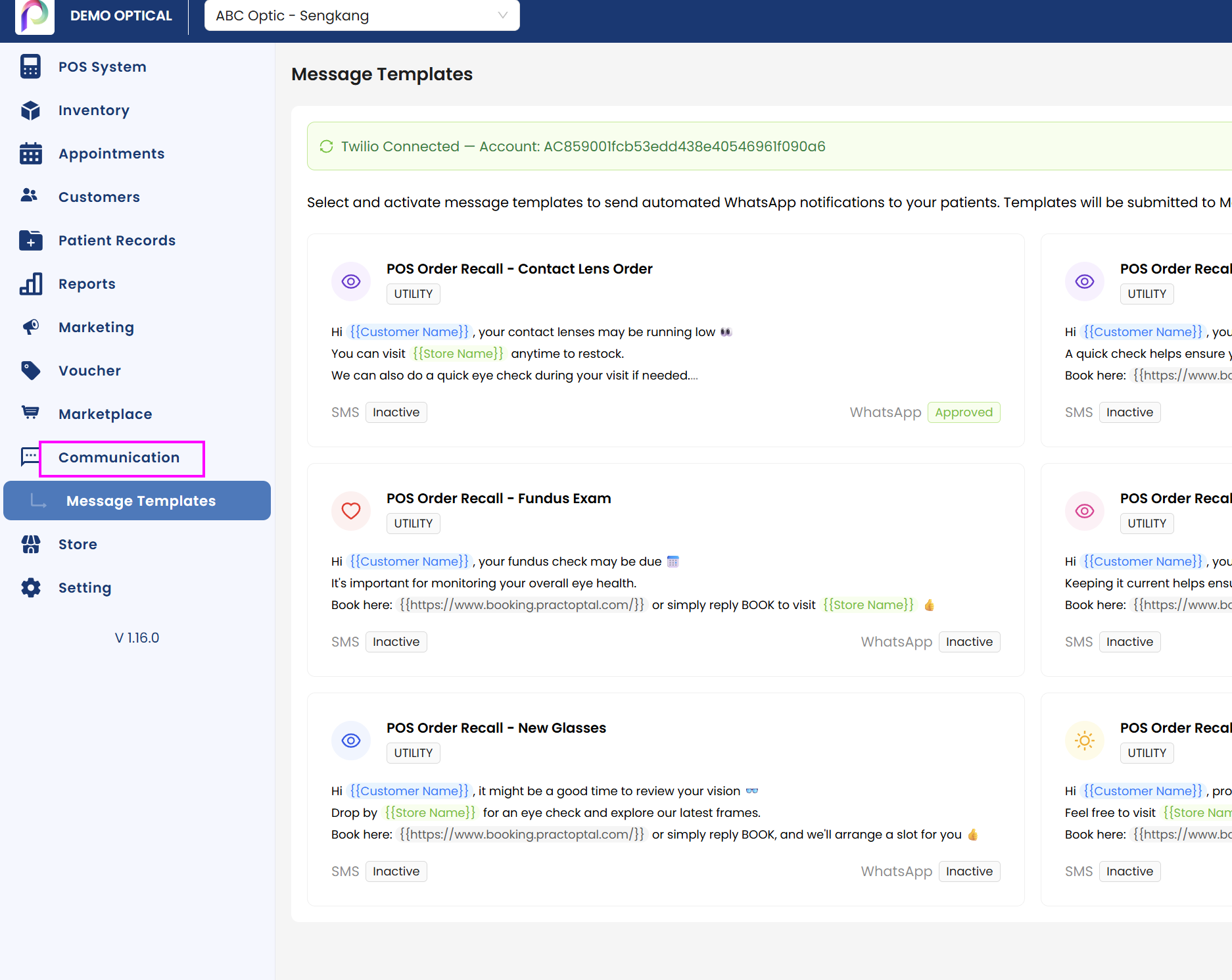
Task: Click the Twilio Connected account banner text
Action: (x=583, y=146)
